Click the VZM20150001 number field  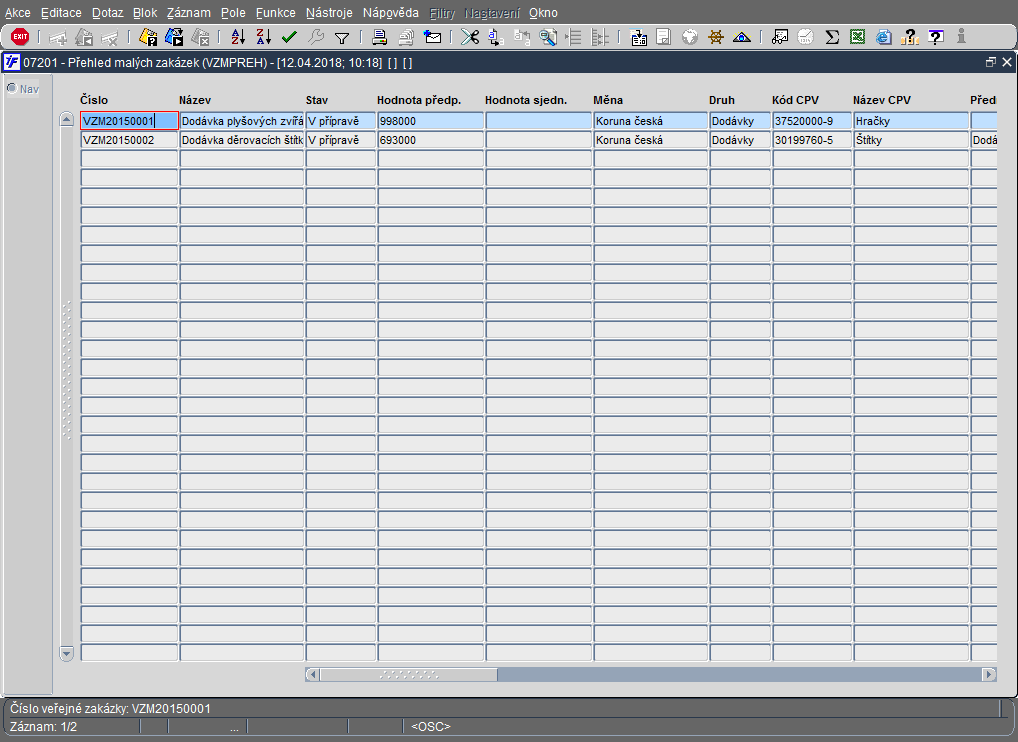tap(129, 121)
